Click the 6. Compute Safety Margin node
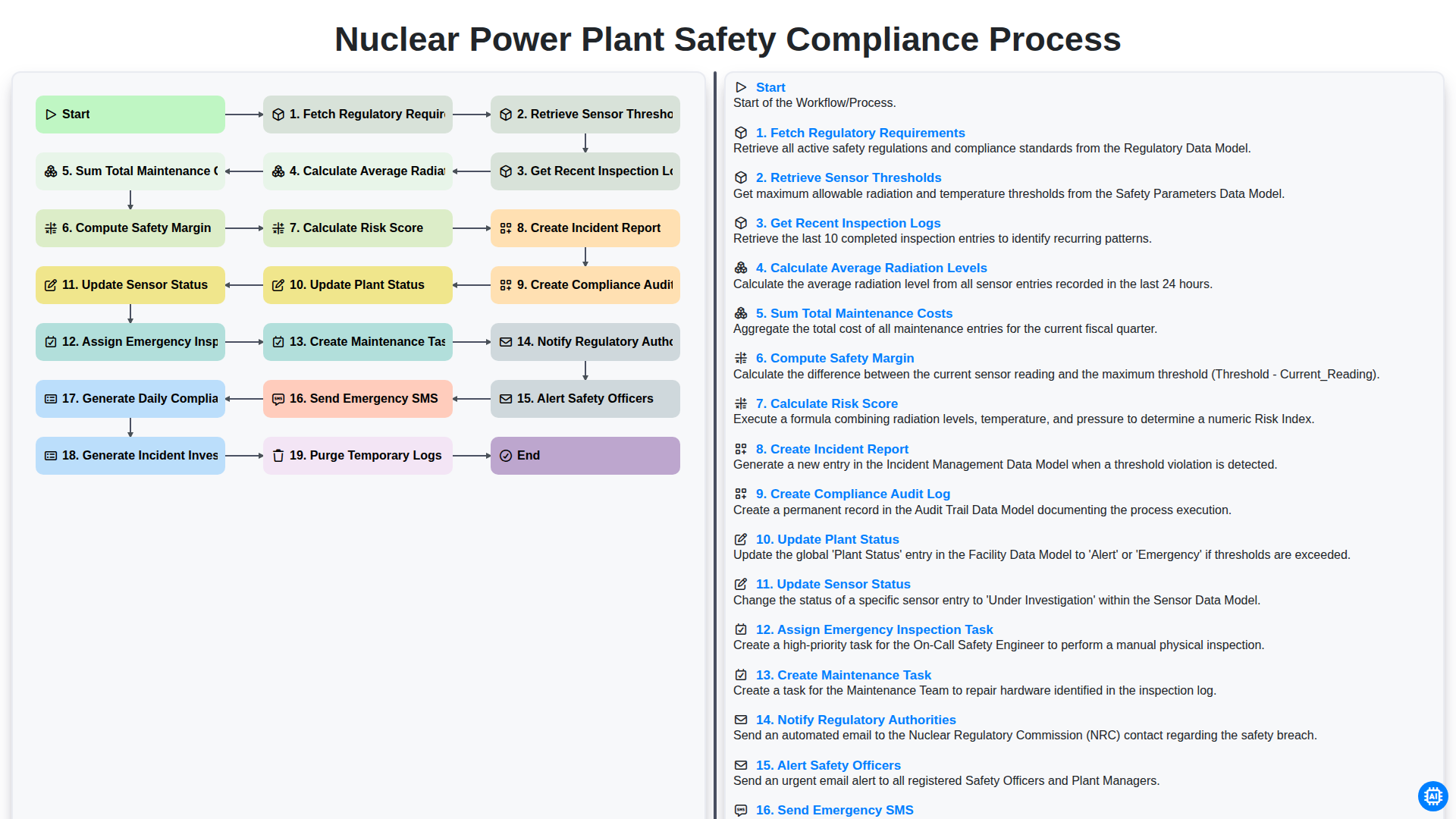1456x819 pixels. (x=130, y=228)
